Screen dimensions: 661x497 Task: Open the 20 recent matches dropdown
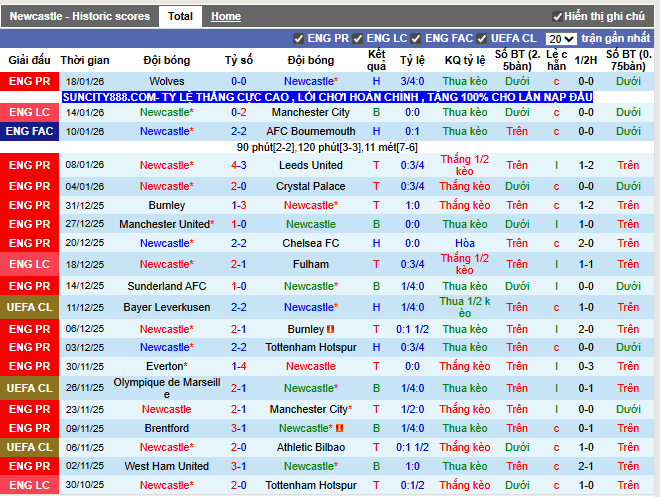click(x=561, y=39)
